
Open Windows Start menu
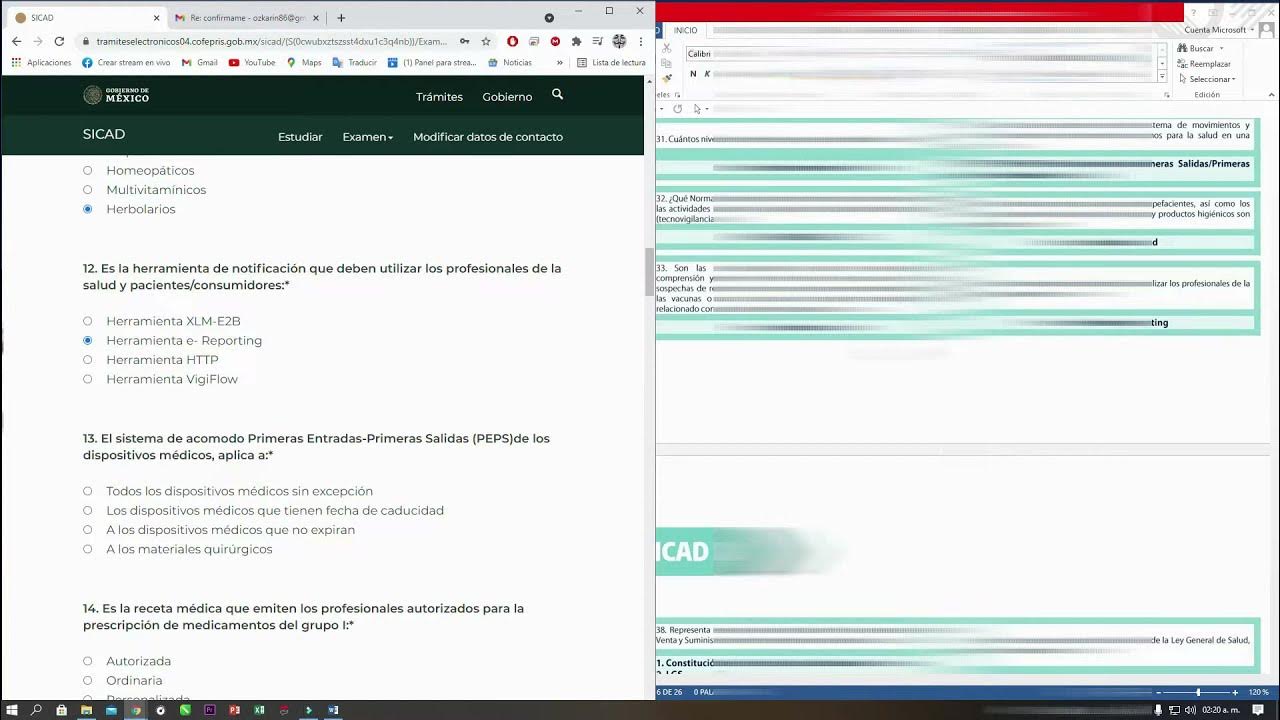[x=12, y=710]
